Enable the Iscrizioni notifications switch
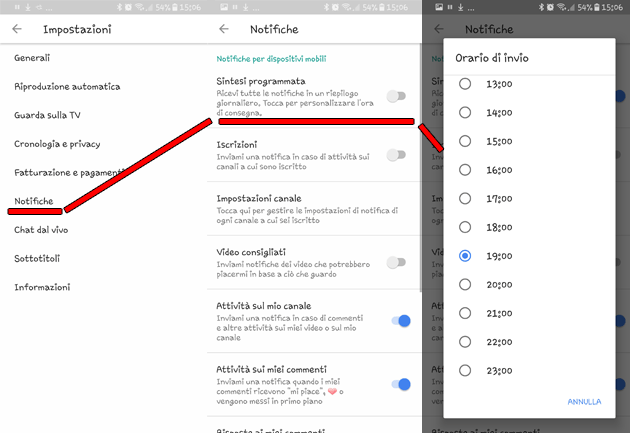This screenshot has width=630, height=433. coord(397,155)
